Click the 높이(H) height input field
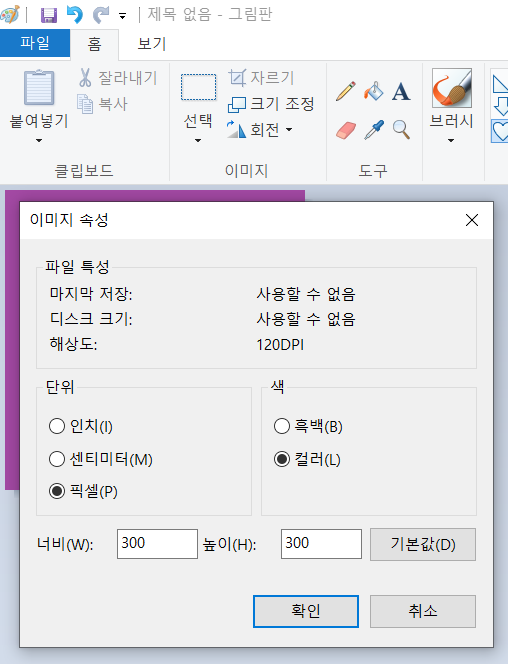This screenshot has height=664, width=508. [x=321, y=544]
